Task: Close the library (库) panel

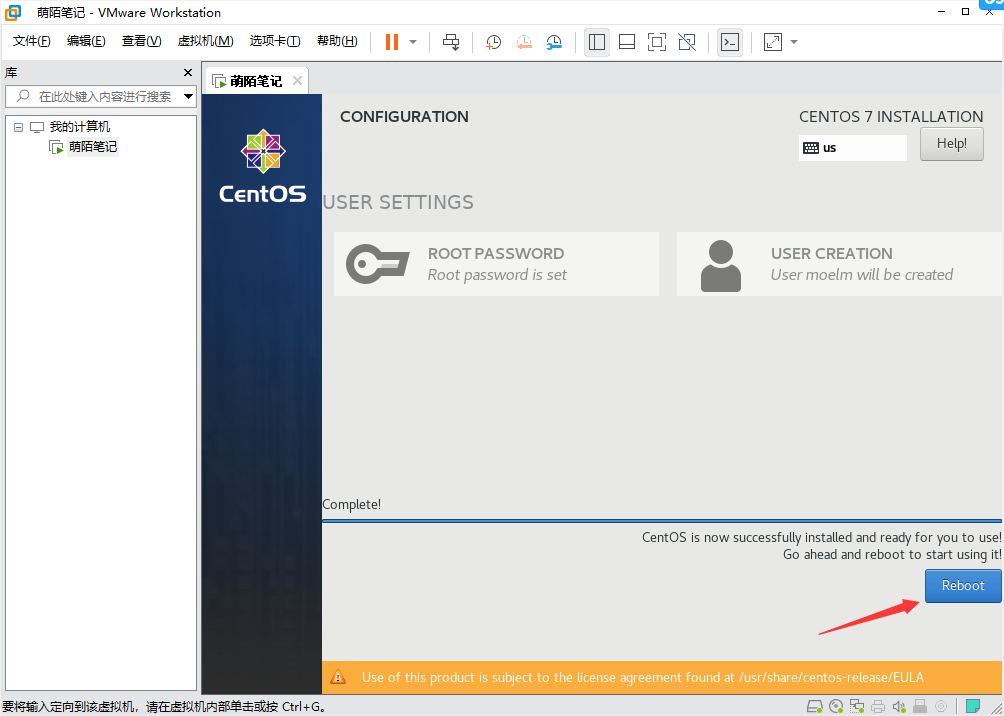Action: tap(188, 72)
